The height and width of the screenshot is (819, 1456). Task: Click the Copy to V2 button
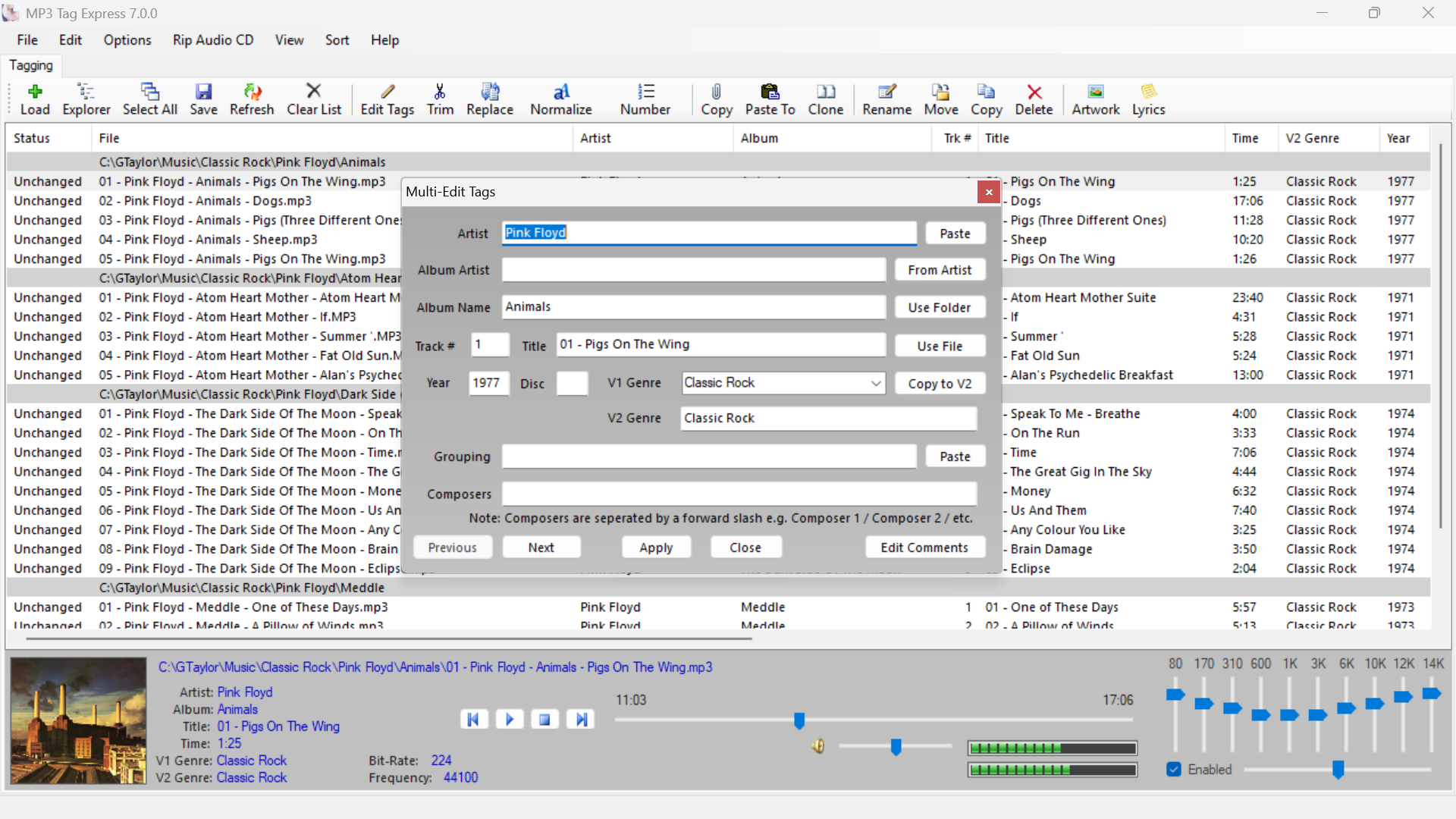tap(940, 384)
